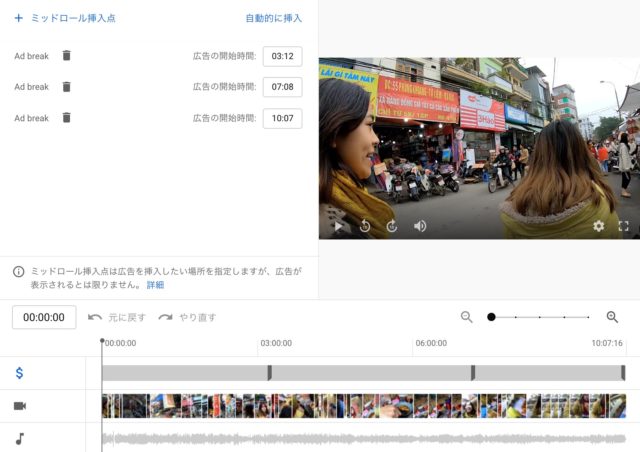Click the video preview image
The image size is (640, 452).
tap(479, 148)
